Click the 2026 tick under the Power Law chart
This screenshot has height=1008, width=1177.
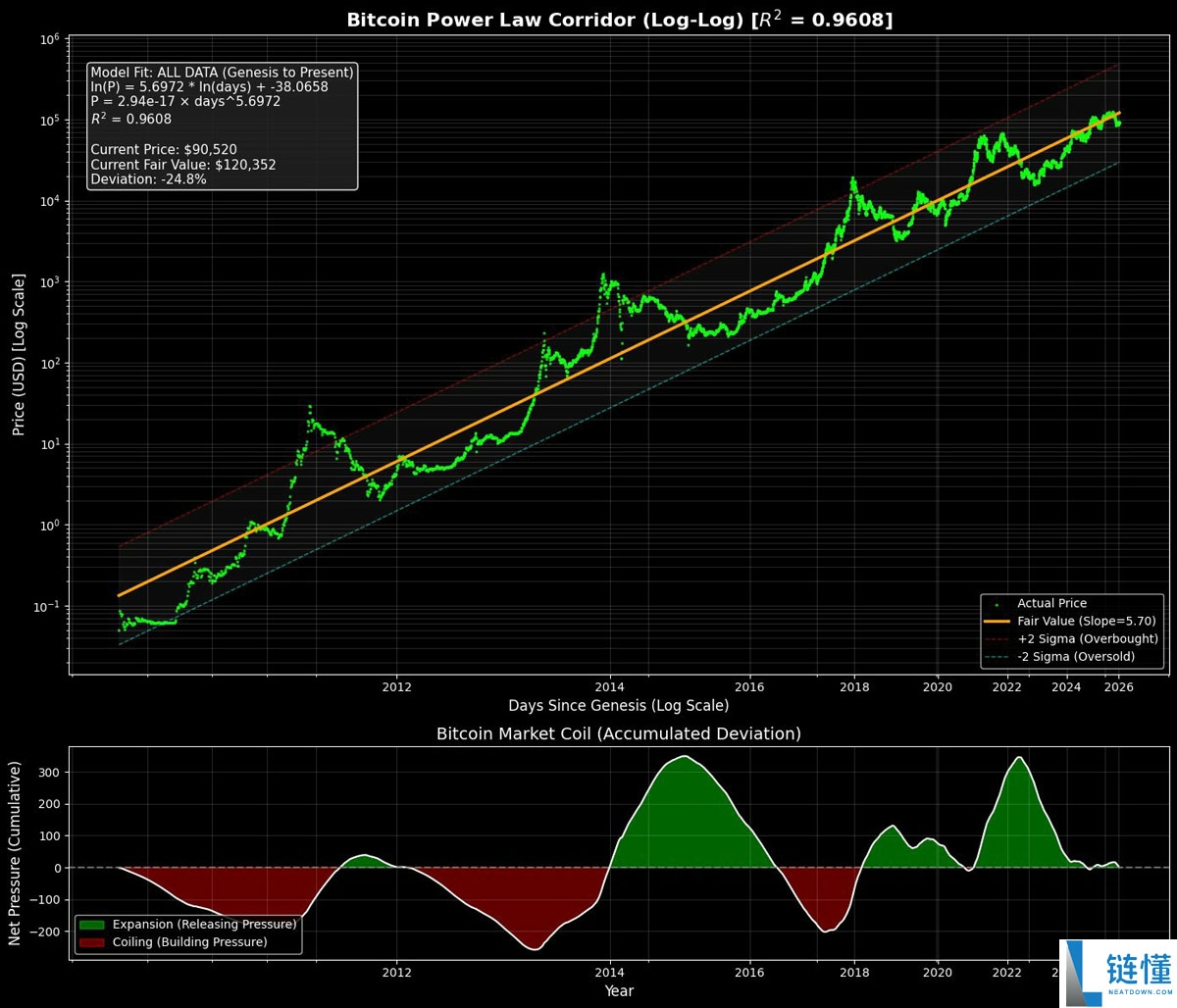pos(1118,687)
